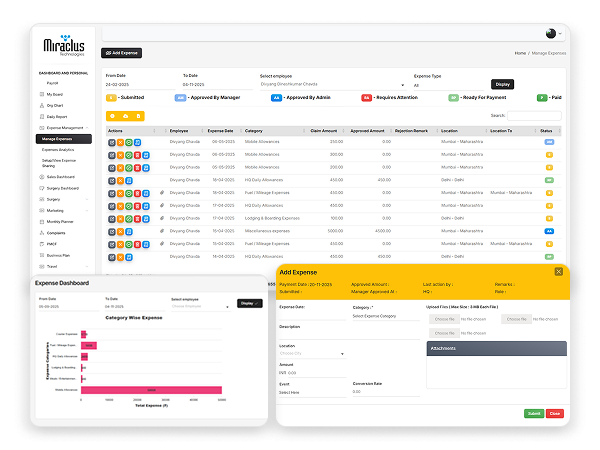Click the edit icon in the 06-05-2025 250.00 row
This screenshot has height=450, width=600.
pos(112,142)
